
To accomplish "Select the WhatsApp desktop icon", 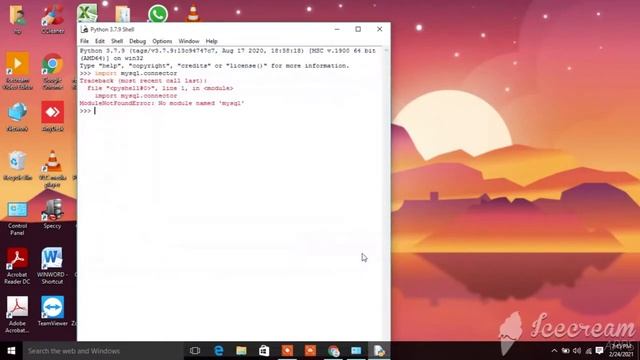I will click(158, 13).
